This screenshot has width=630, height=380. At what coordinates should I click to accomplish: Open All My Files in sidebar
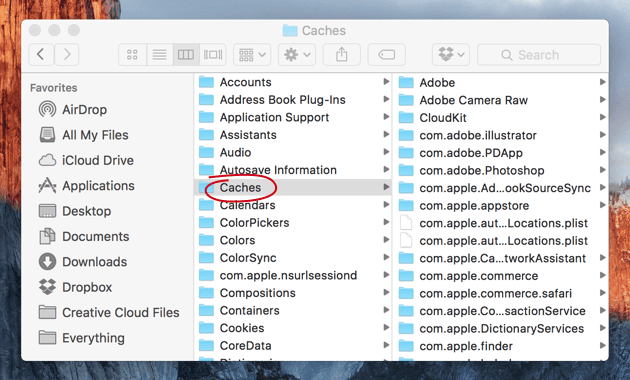pyautogui.click(x=84, y=135)
